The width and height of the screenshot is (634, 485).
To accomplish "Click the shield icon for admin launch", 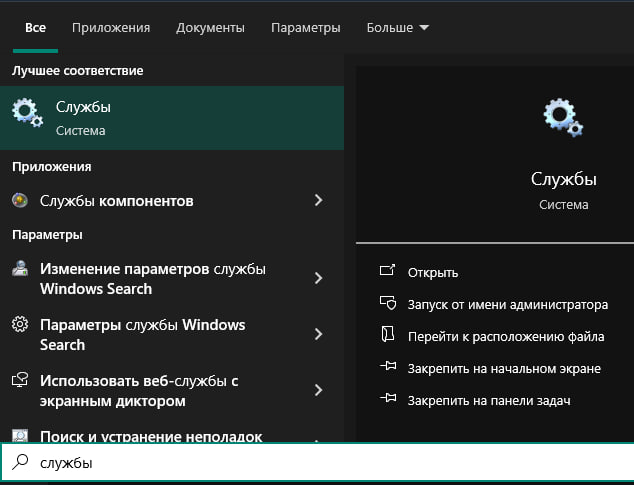I will click(388, 303).
